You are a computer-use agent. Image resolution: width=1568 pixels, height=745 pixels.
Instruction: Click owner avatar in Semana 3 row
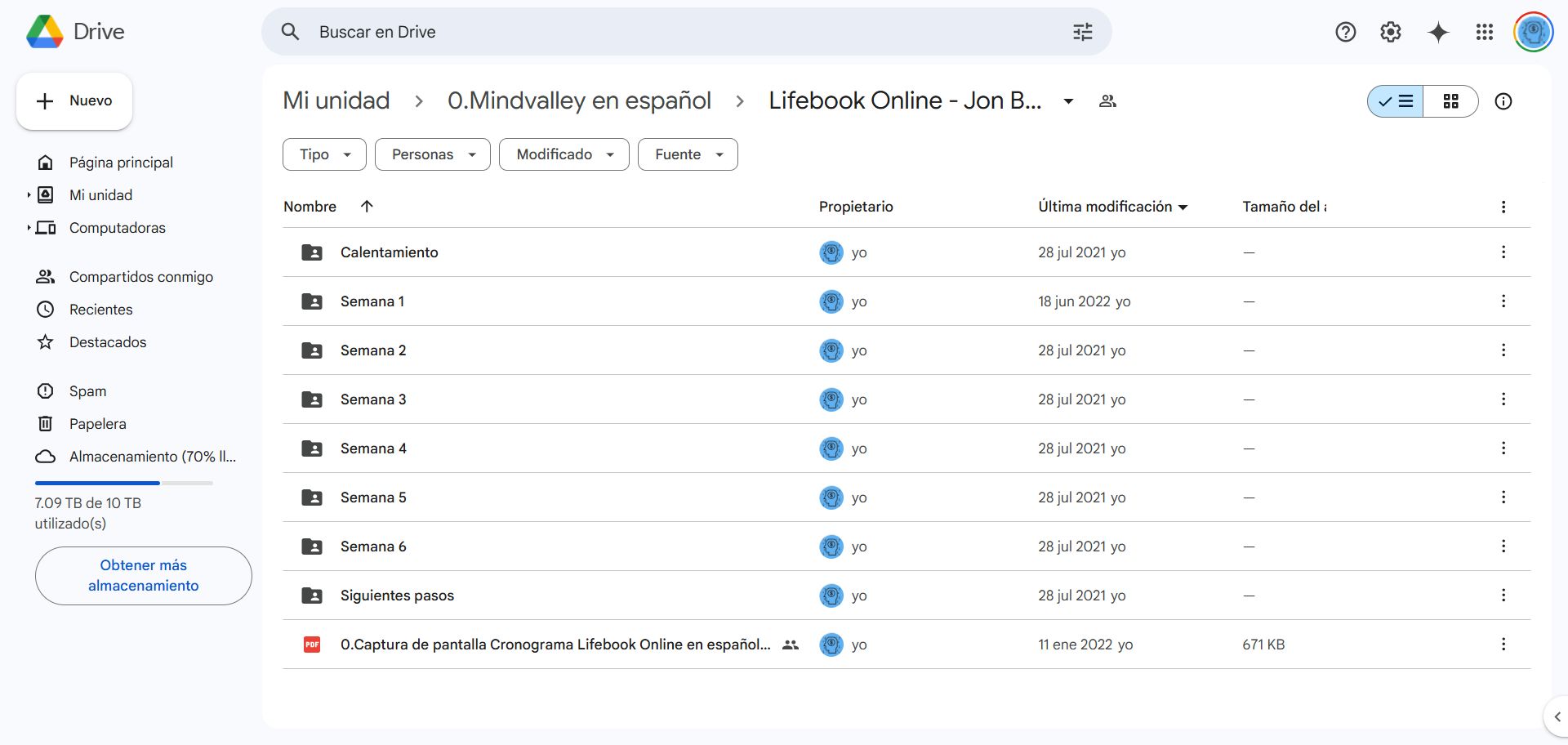831,399
